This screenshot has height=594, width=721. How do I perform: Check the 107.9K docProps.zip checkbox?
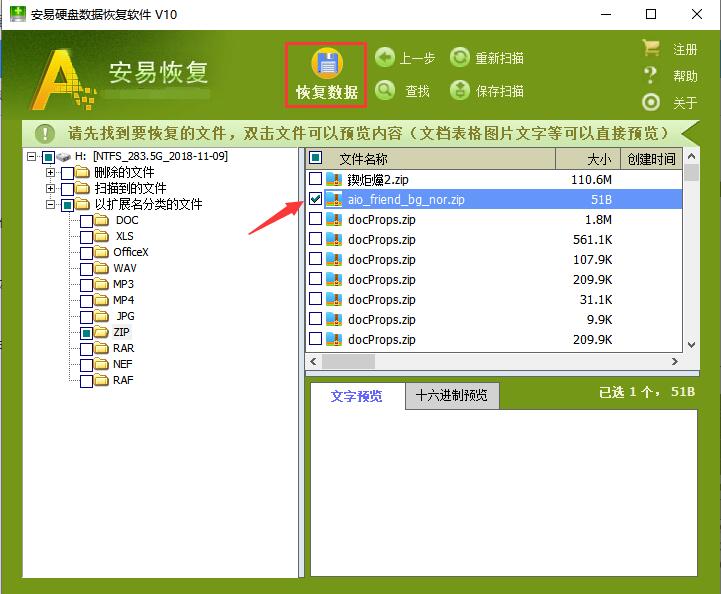tap(315, 258)
